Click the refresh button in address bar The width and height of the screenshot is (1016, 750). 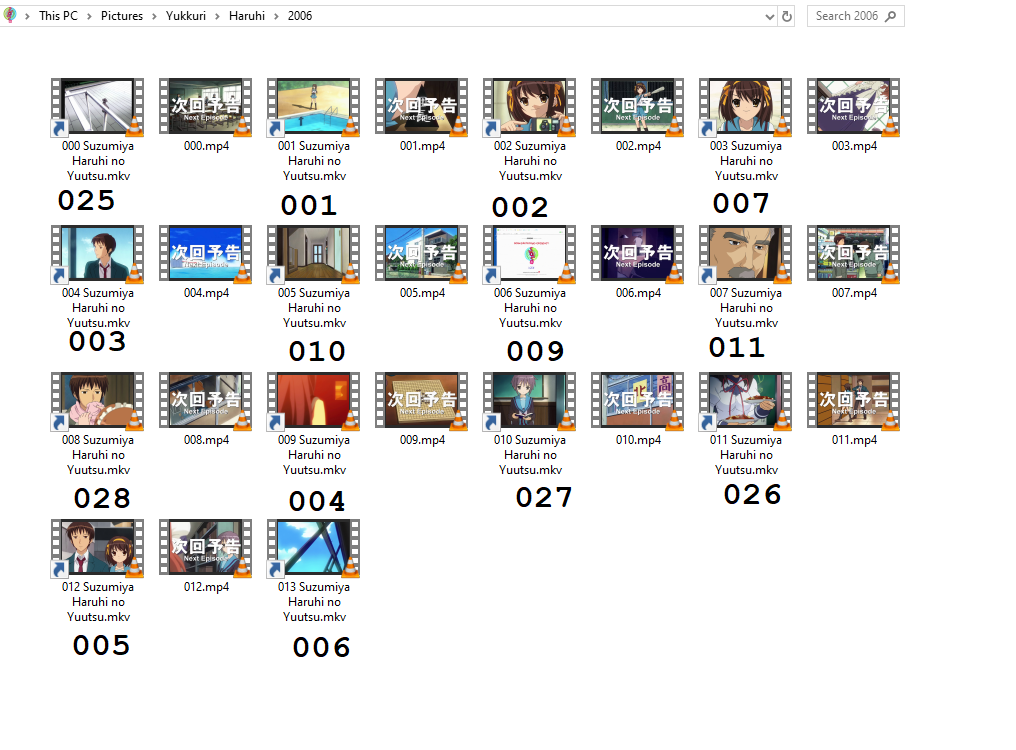(x=787, y=16)
